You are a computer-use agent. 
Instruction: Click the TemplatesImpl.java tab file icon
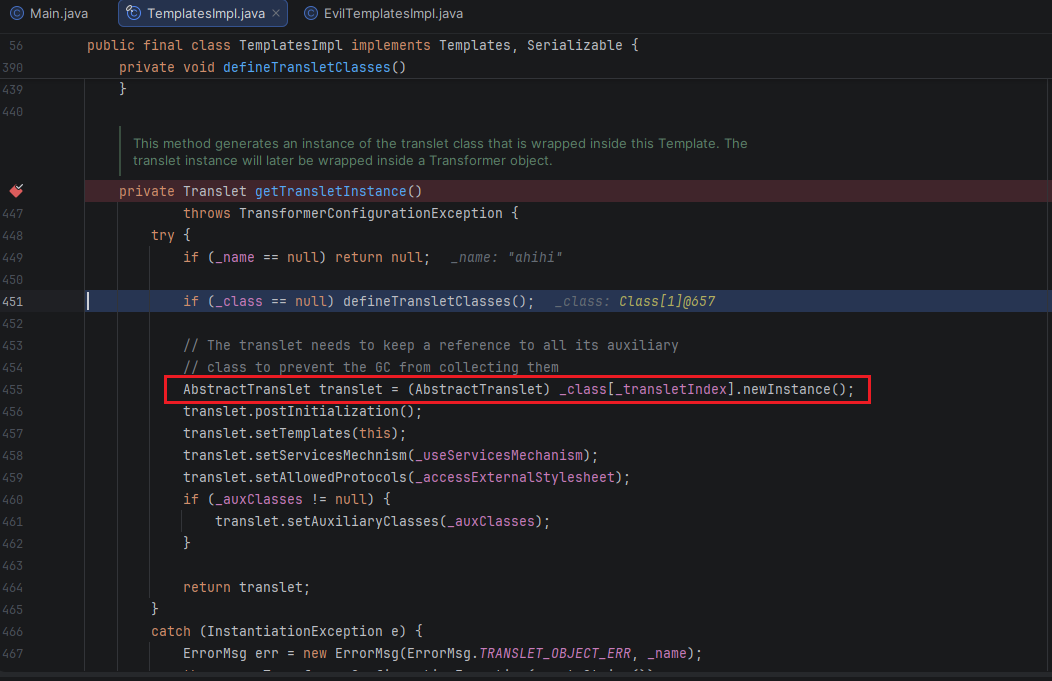point(133,14)
